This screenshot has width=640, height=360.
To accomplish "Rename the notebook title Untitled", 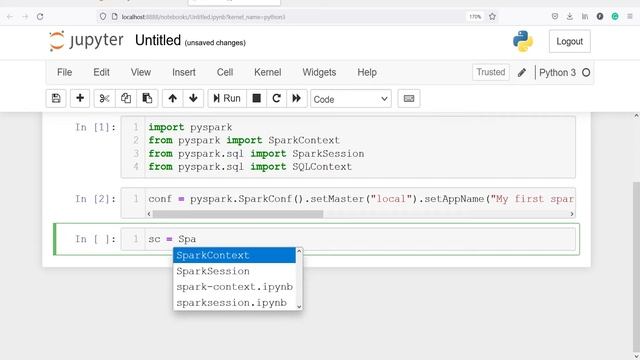I will tap(158, 40).
